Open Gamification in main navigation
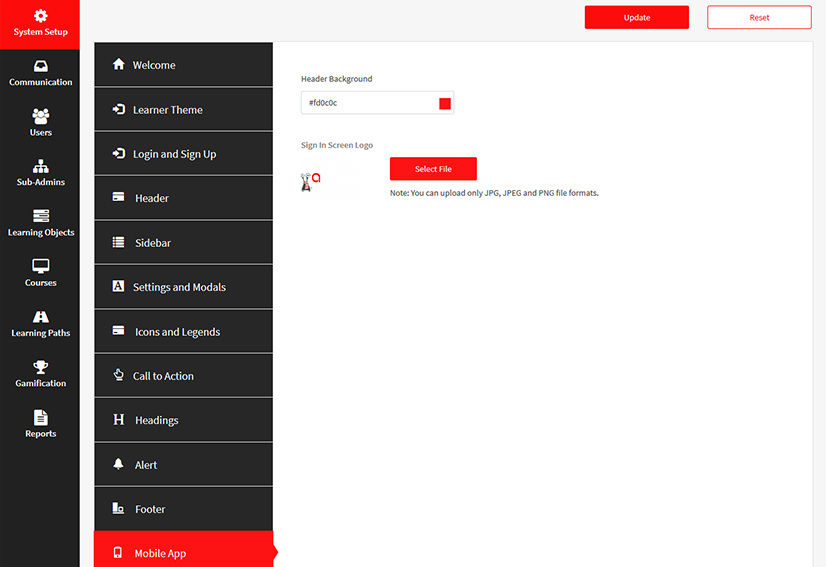826x567 pixels. coord(41,374)
